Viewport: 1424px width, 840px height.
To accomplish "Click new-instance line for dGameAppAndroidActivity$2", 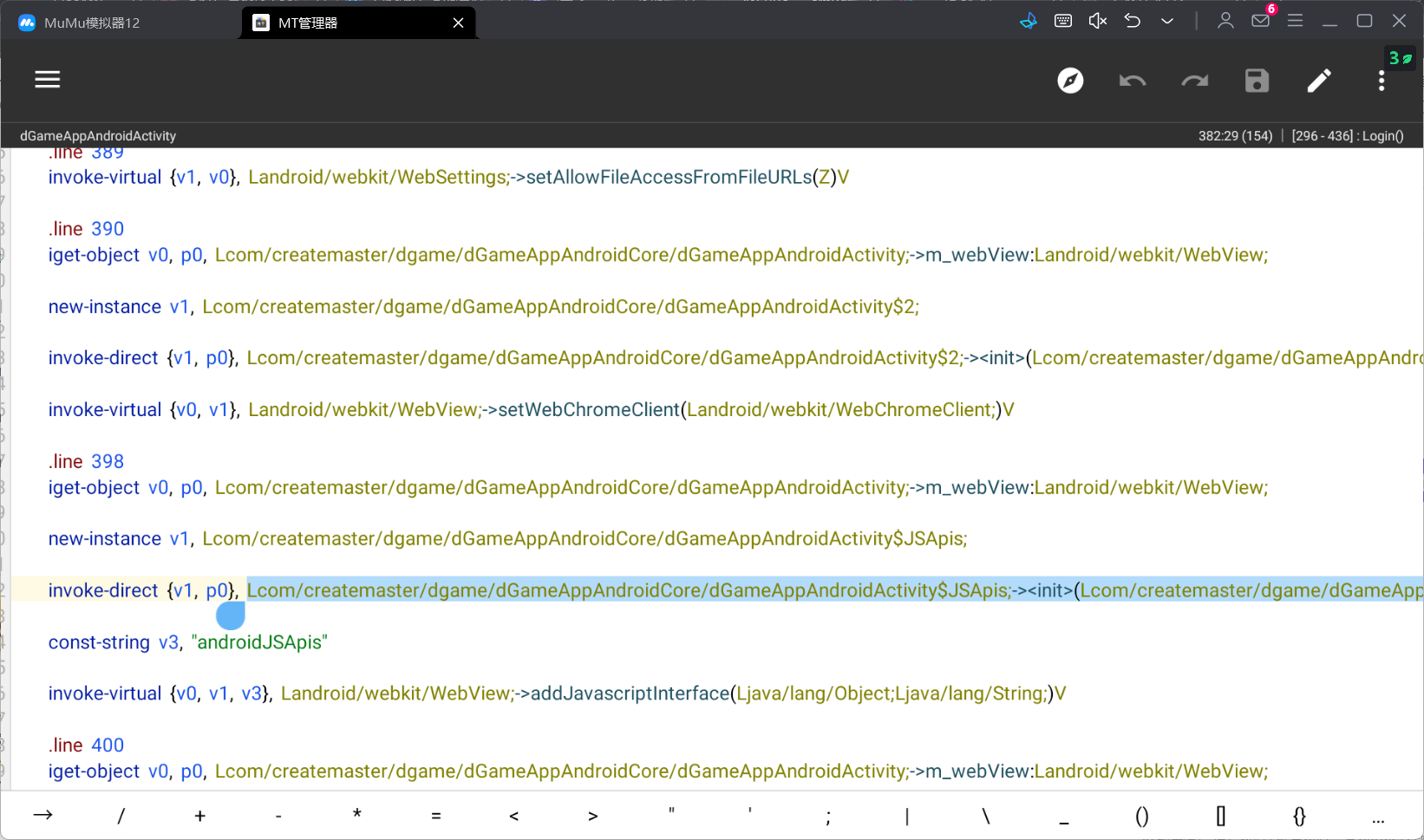I will tap(483, 307).
